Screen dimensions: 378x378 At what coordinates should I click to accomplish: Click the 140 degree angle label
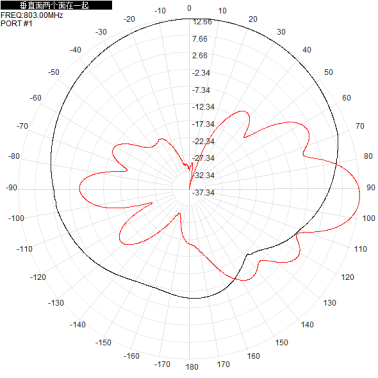point(307,324)
